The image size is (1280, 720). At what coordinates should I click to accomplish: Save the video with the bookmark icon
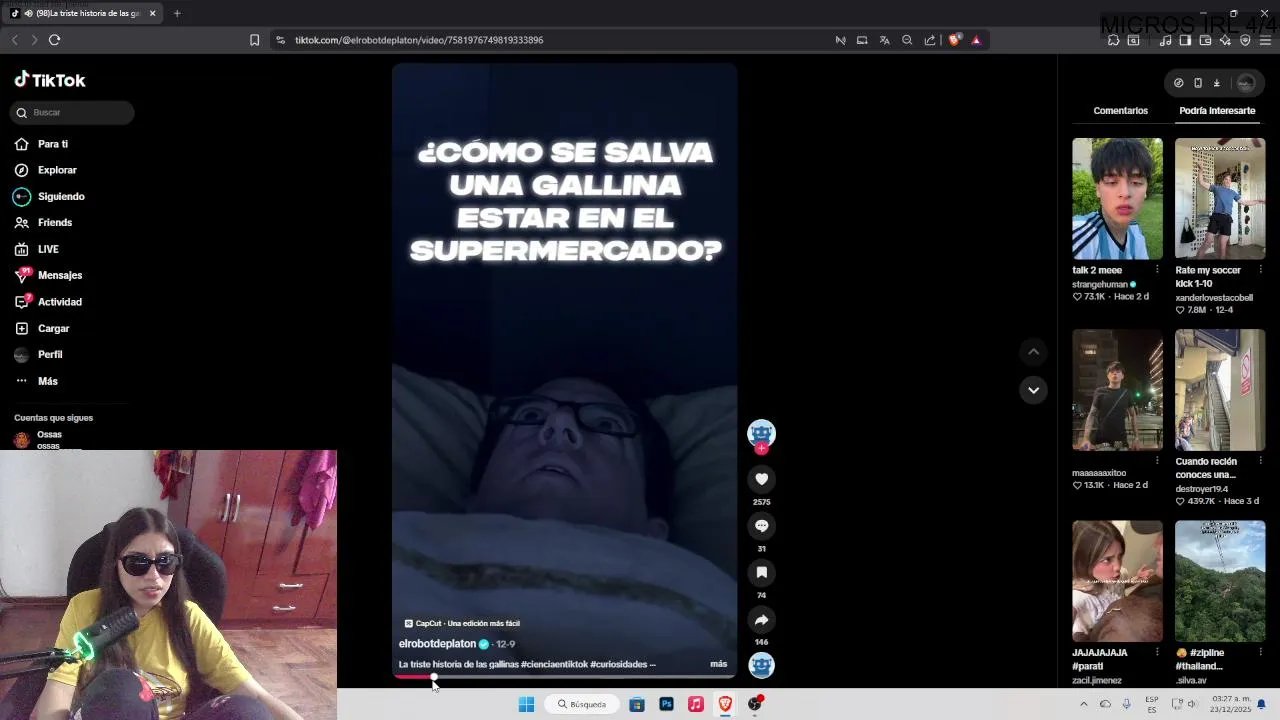[762, 572]
